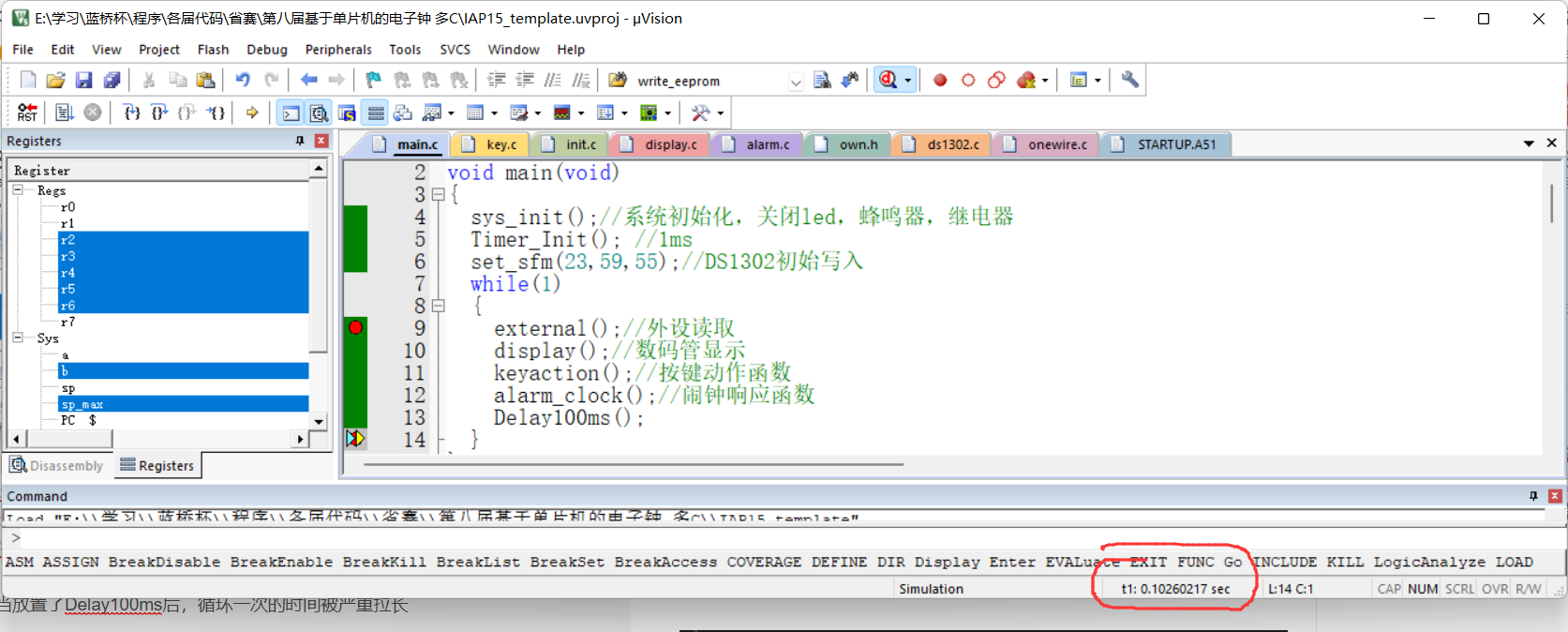The height and width of the screenshot is (632, 1568).
Task: Click the Registers panel vertical scrollbar down arrow
Action: point(319,421)
